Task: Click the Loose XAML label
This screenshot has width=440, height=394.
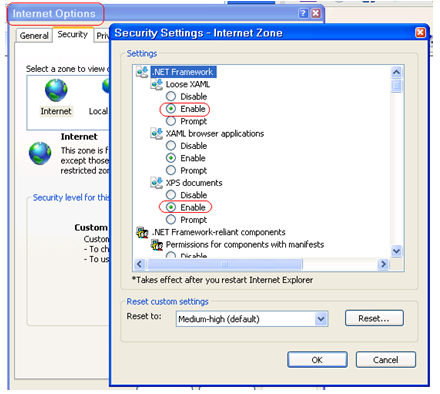Action: coord(188,84)
